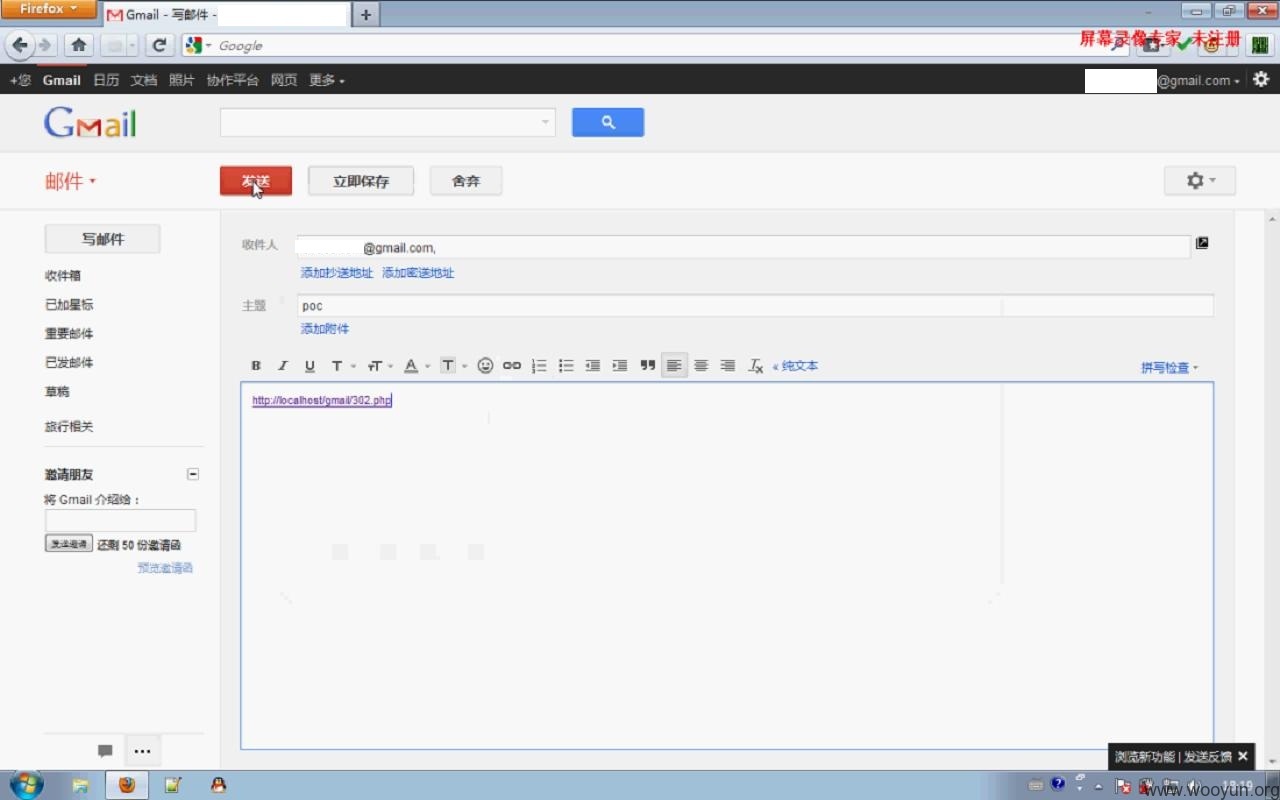Create a numbered list
The width and height of the screenshot is (1280, 800).
click(x=539, y=366)
